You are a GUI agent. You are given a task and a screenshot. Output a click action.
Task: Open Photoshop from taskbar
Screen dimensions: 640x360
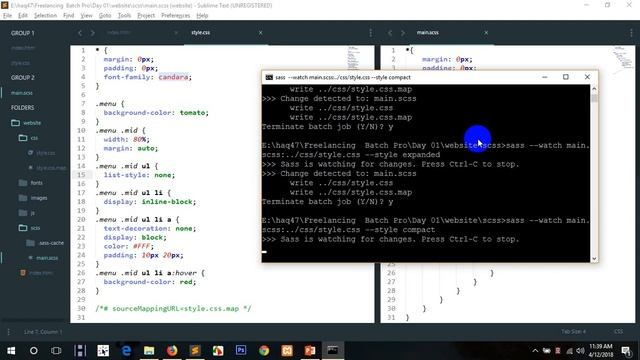point(241,351)
